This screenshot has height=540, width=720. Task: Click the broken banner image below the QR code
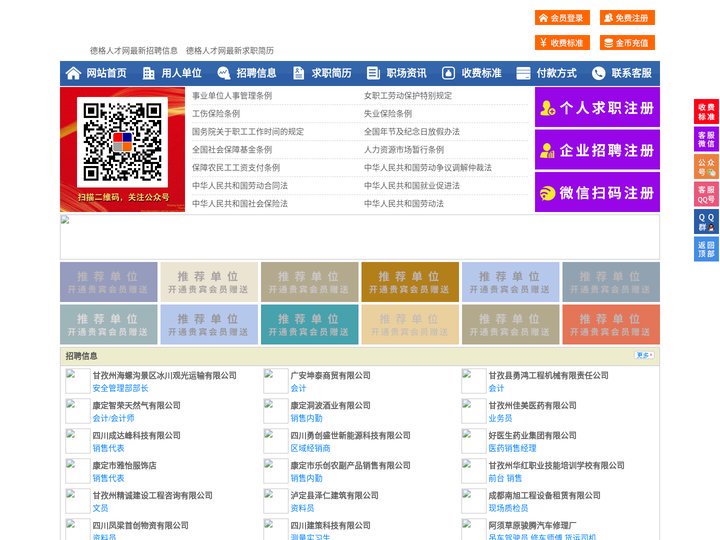click(x=360, y=237)
